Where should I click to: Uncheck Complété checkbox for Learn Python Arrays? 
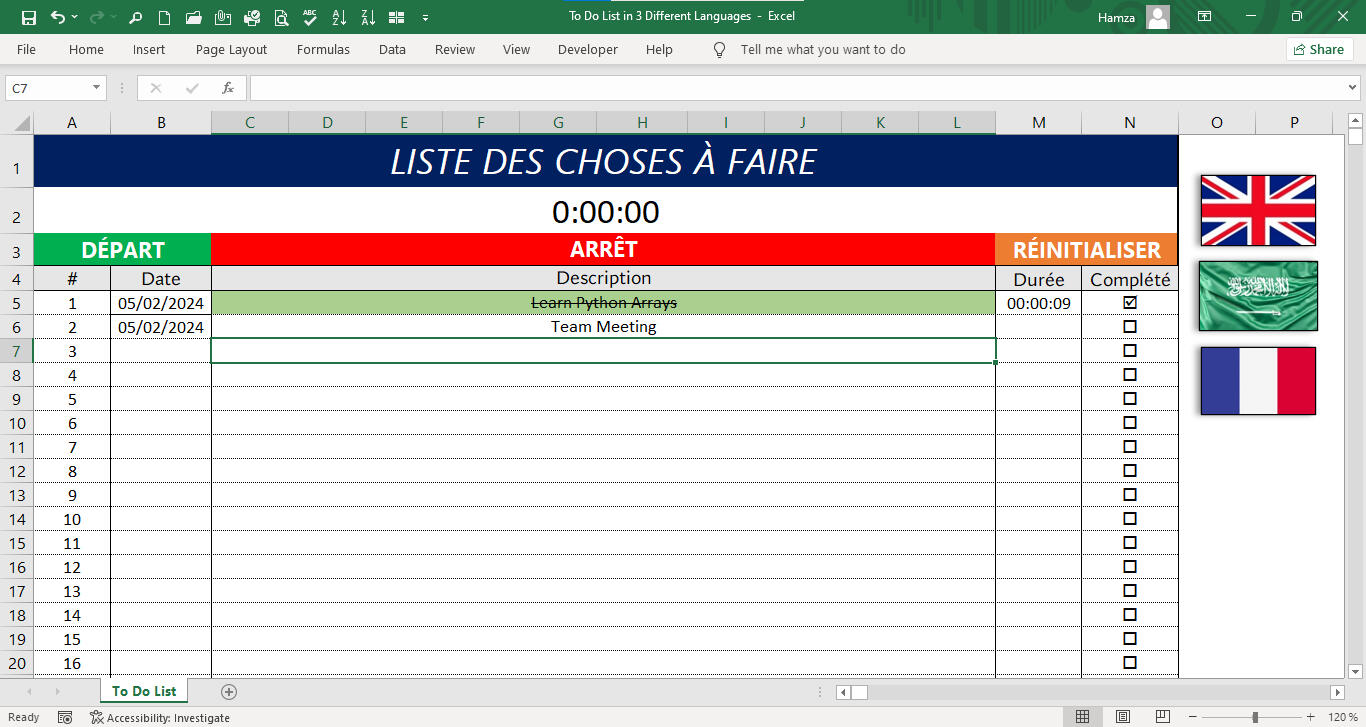point(1130,302)
